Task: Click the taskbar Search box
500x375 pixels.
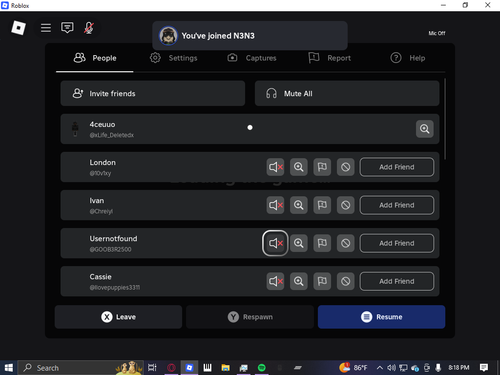Action: tap(80, 368)
